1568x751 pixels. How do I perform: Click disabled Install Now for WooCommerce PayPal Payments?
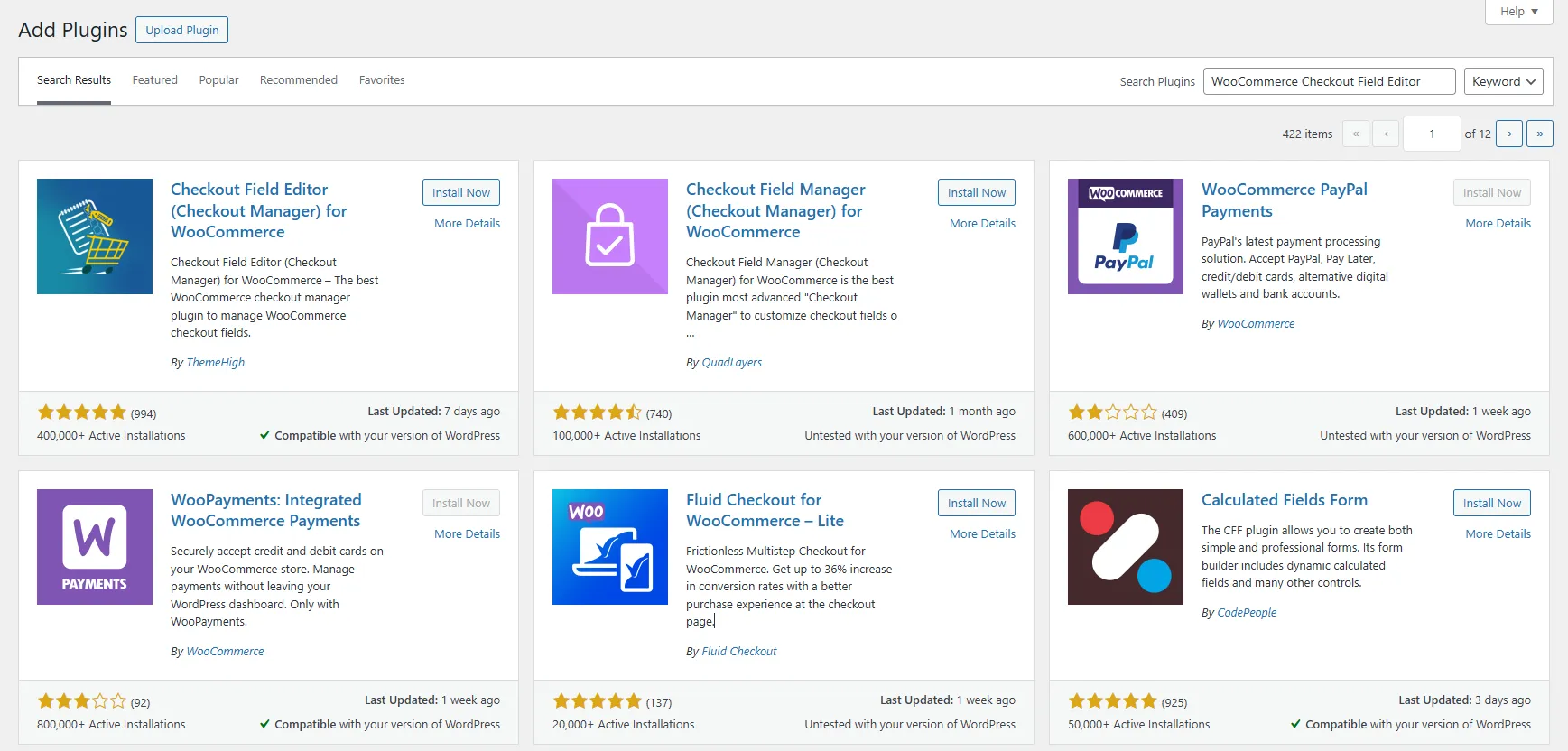coord(1492,192)
